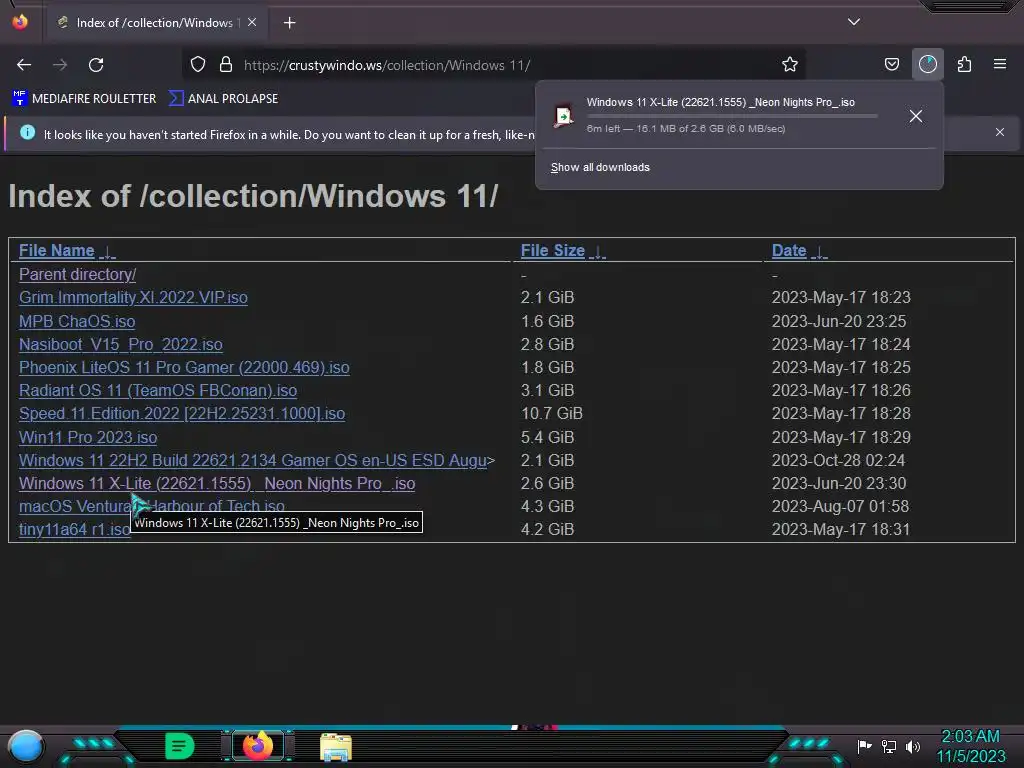Open the Action Center flag tray icon

(x=865, y=746)
